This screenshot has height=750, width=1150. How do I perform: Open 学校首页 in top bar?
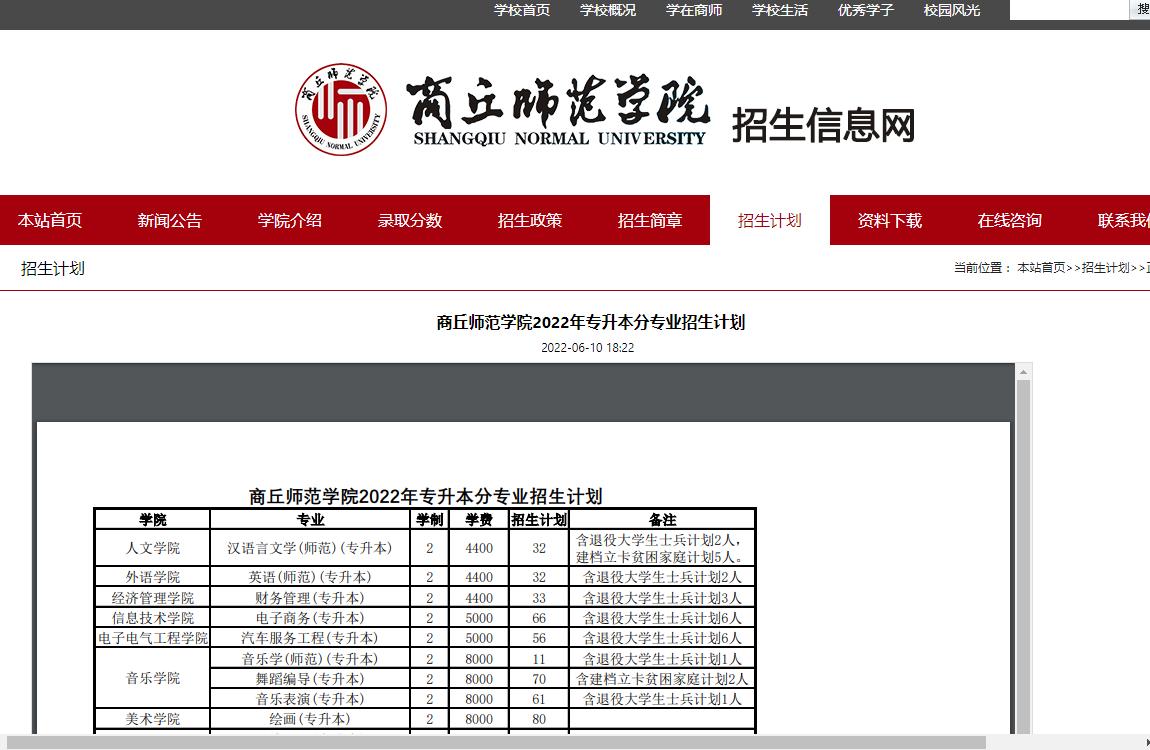point(522,10)
